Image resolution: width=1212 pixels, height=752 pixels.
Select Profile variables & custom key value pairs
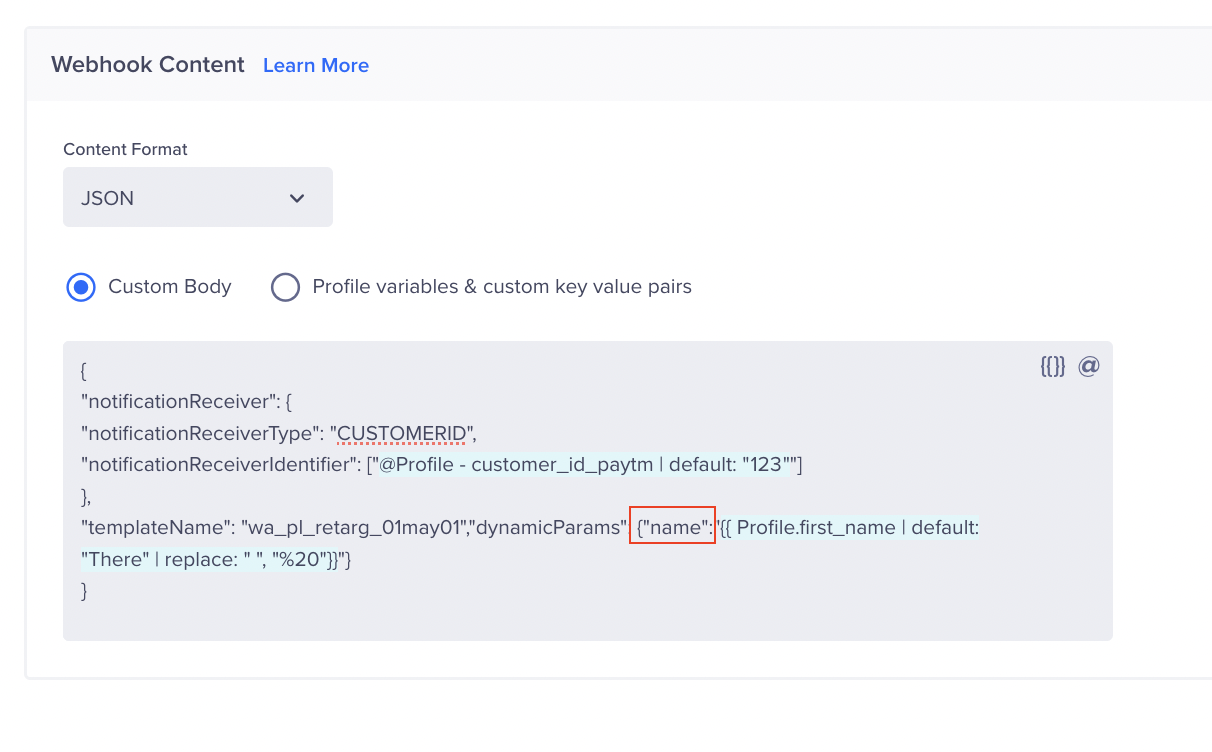click(x=286, y=287)
